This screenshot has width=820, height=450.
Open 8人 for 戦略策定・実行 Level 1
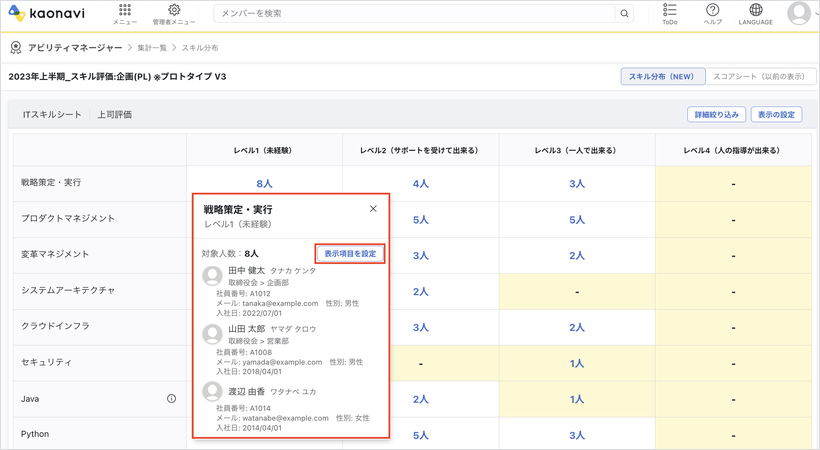[x=264, y=184]
